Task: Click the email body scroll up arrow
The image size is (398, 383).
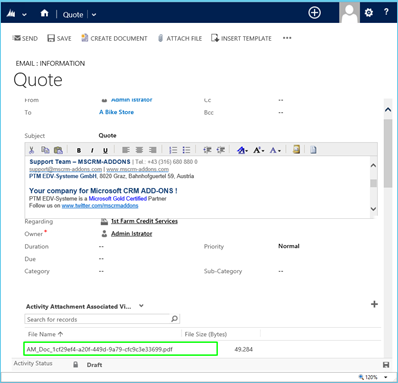Action: 374,165
